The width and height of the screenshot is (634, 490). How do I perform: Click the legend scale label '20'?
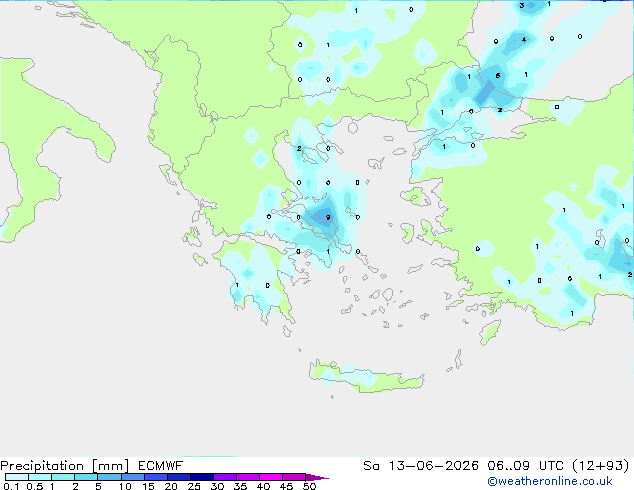pos(171,486)
